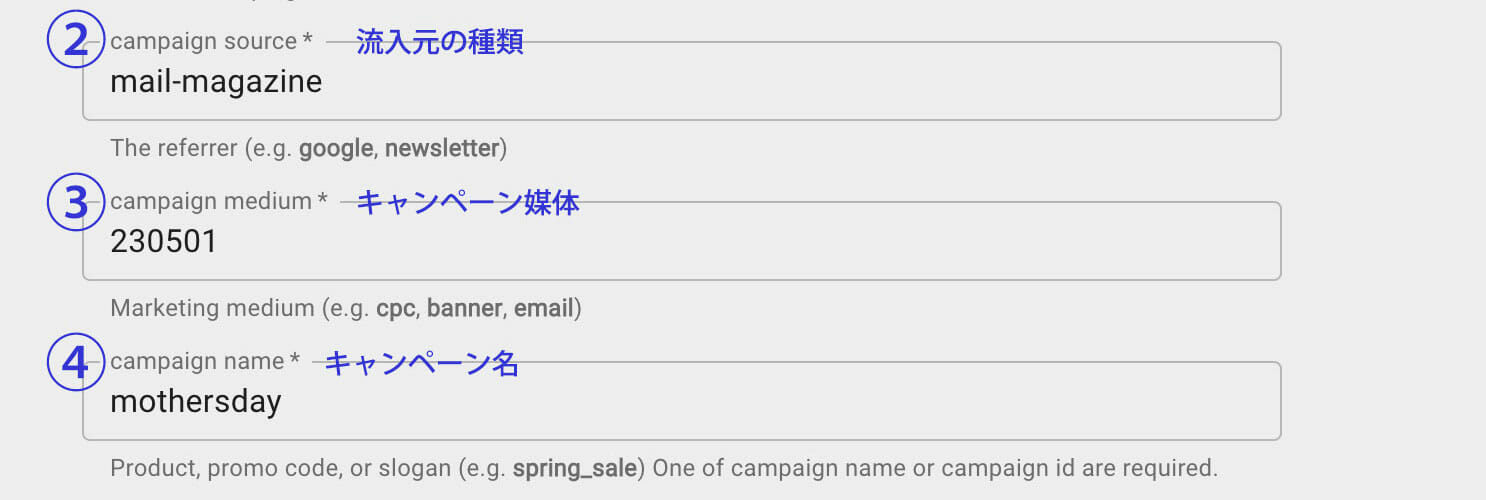Click "The referrer" helper text

[171, 149]
